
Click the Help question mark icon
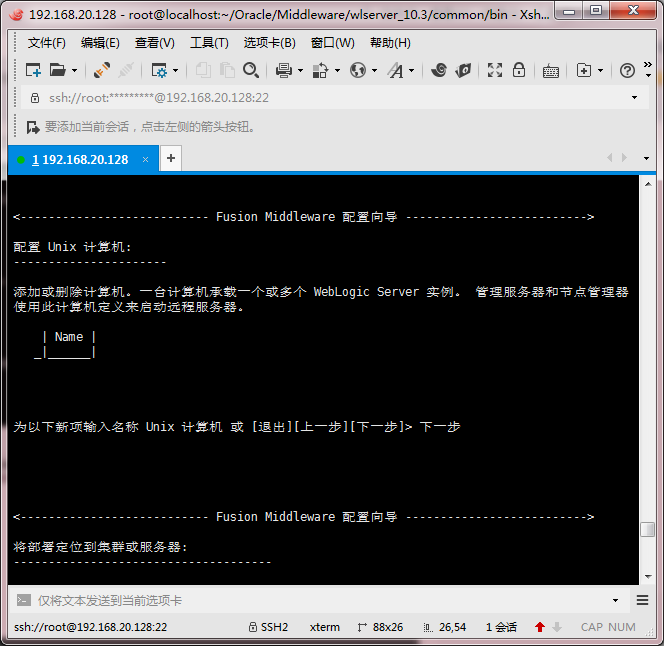627,70
